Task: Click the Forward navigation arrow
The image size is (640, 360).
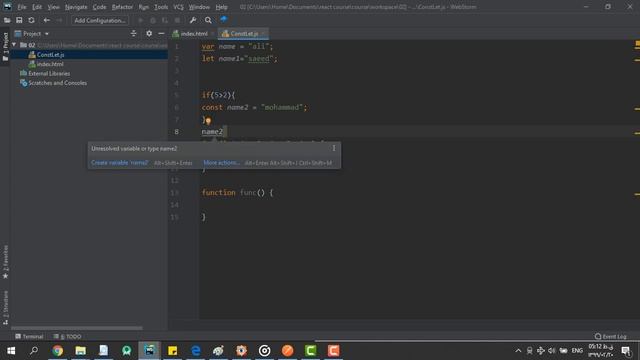Action: pyautogui.click(x=59, y=20)
